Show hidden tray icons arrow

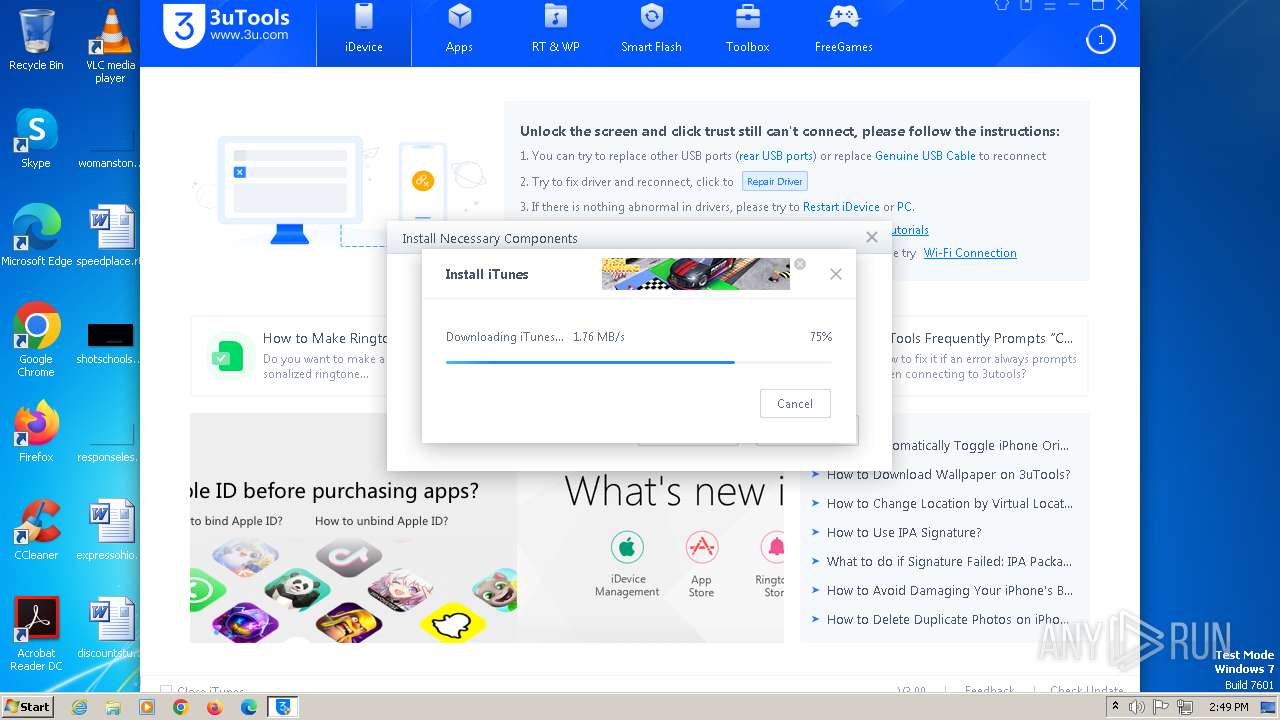pyautogui.click(x=1115, y=707)
